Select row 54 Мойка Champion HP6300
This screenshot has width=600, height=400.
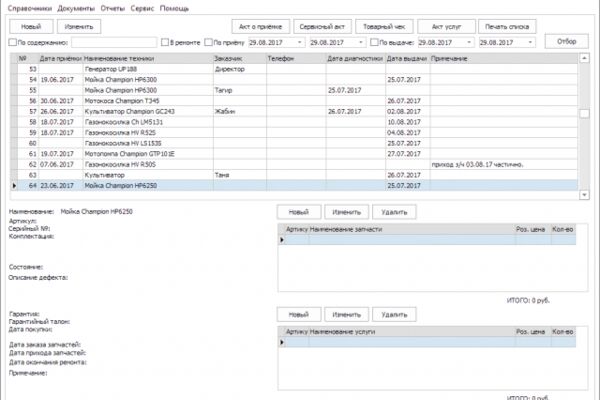(294, 80)
